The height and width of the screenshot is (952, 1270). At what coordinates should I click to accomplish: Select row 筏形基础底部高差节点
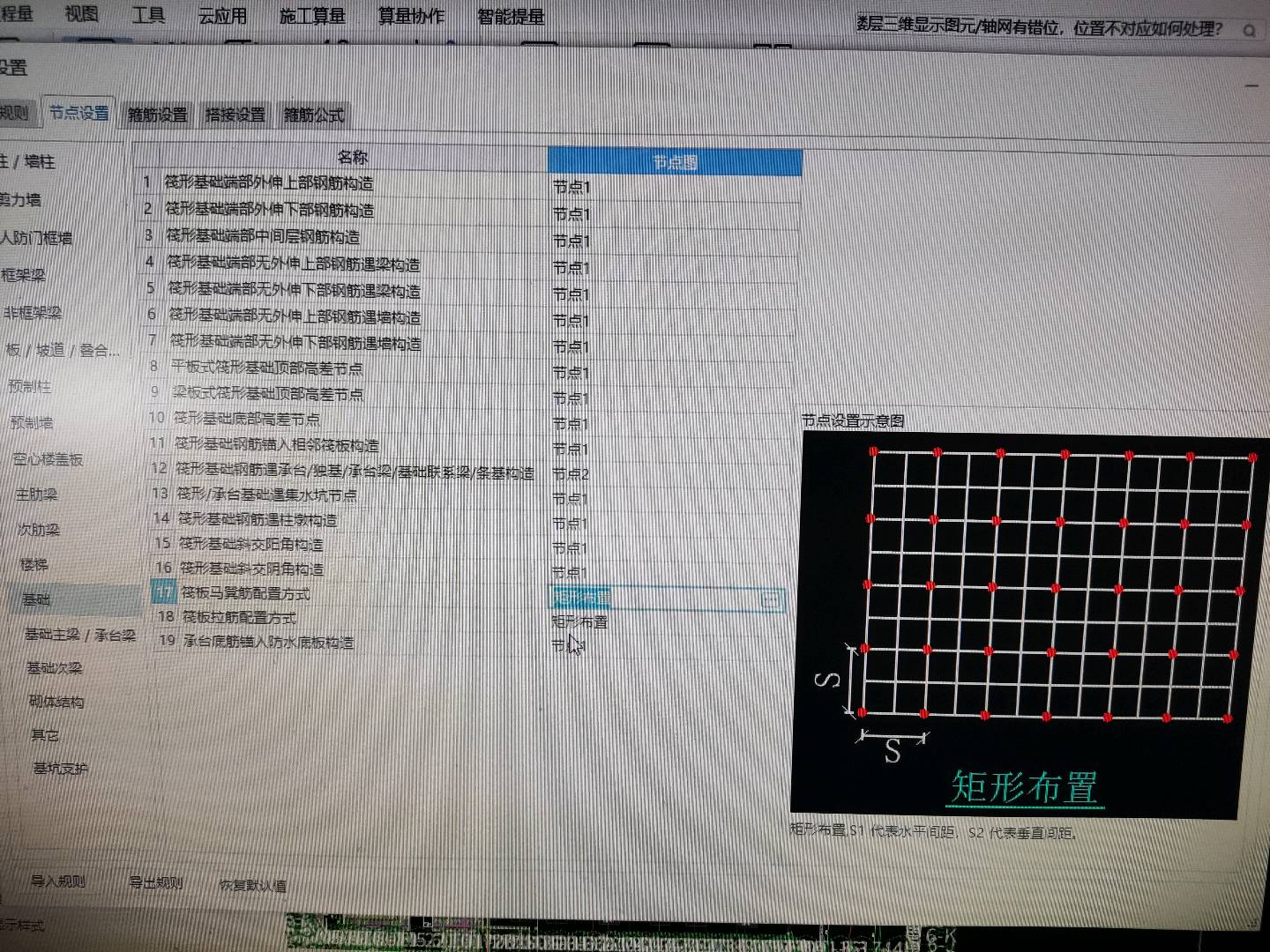pyautogui.click(x=246, y=419)
